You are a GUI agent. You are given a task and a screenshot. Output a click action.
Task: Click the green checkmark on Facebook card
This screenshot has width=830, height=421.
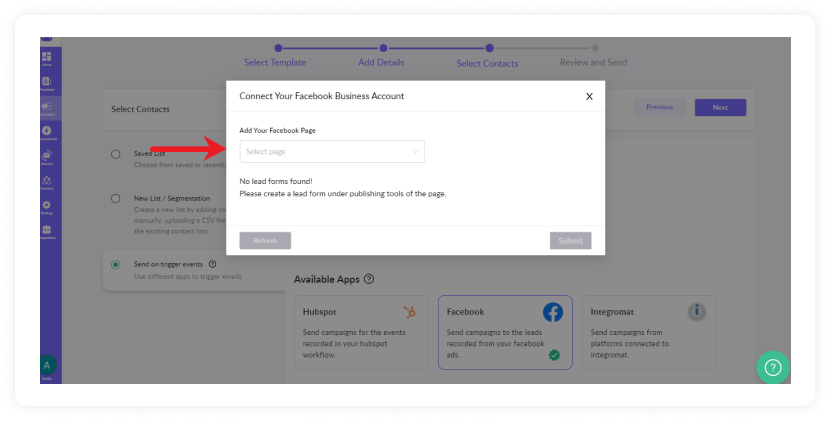pyautogui.click(x=554, y=355)
